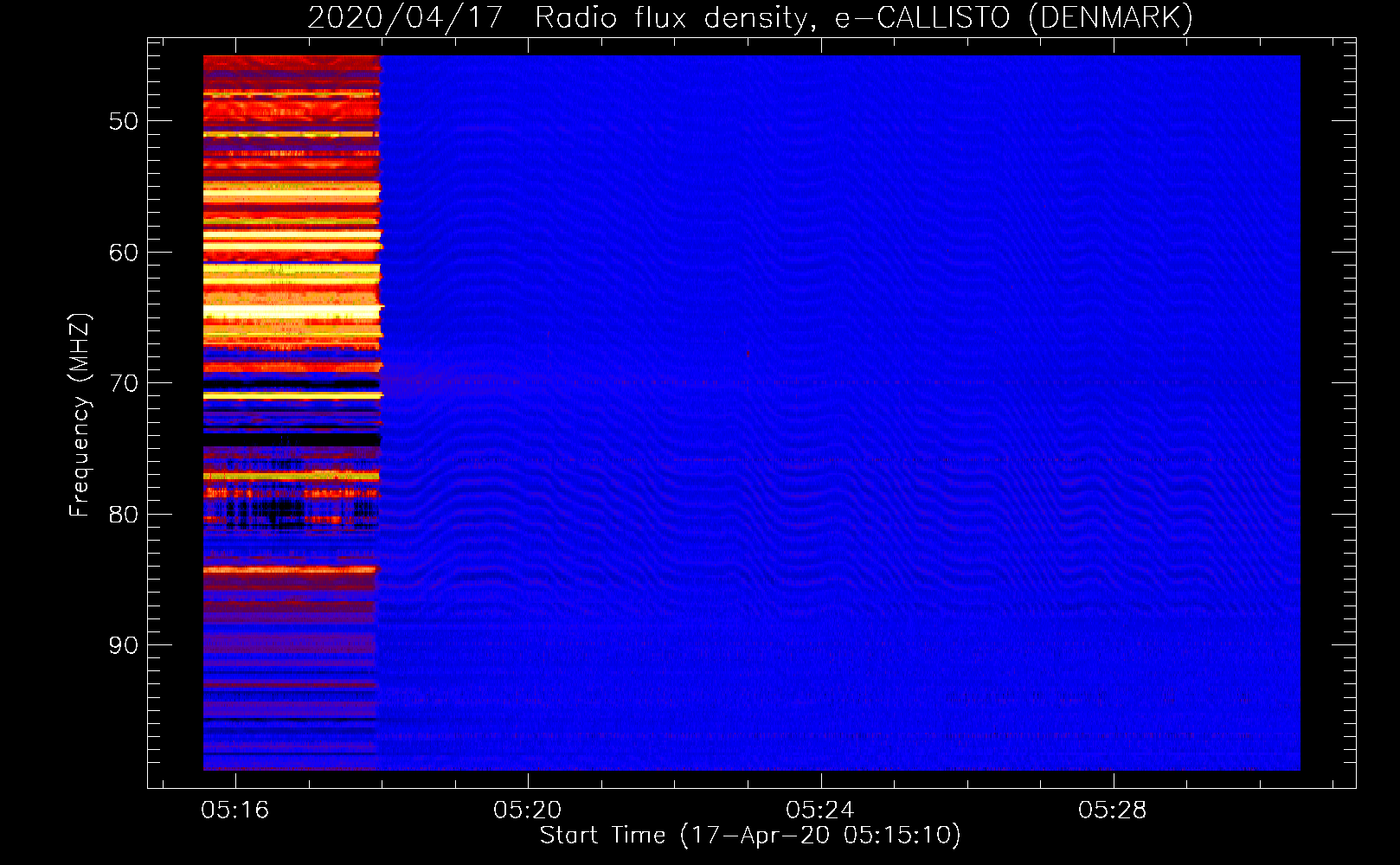Click the 05:28 time tick label
This screenshot has height=865, width=1400.
tap(1113, 811)
